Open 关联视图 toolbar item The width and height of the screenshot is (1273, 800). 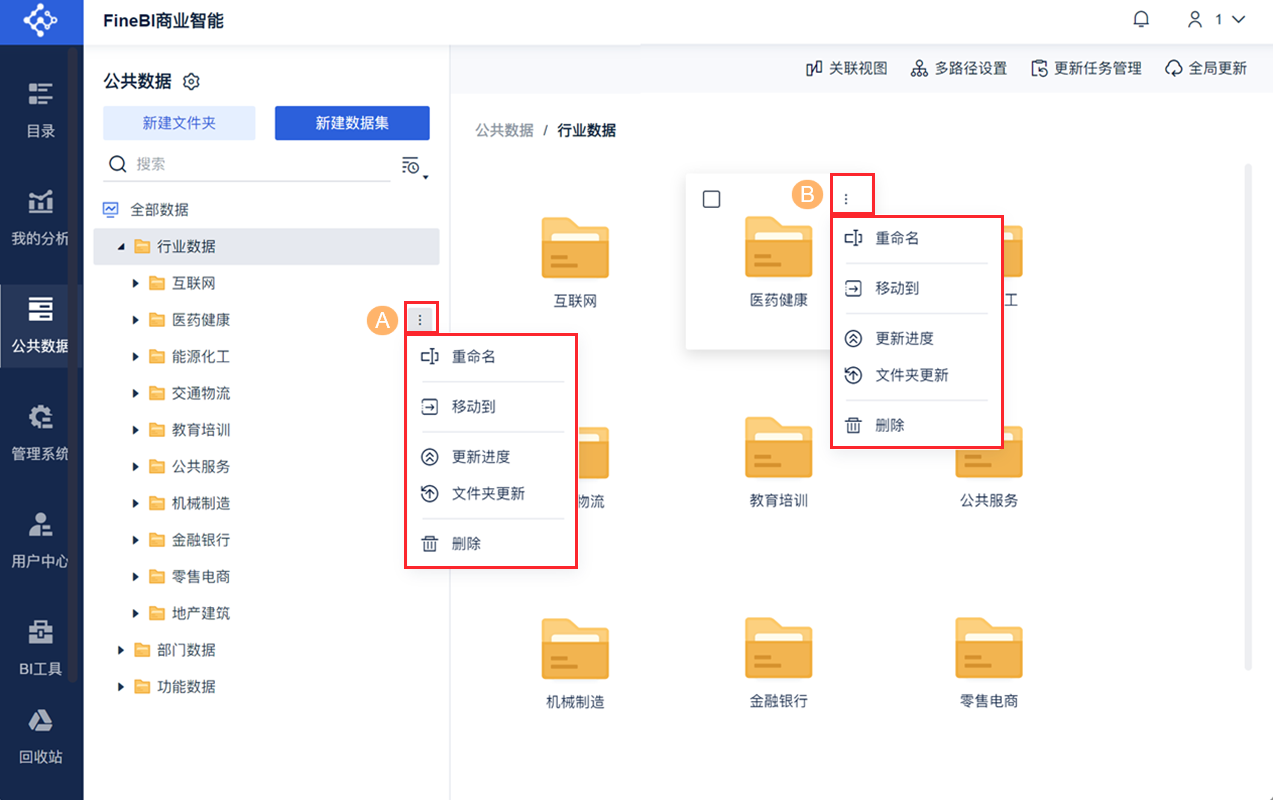point(846,69)
